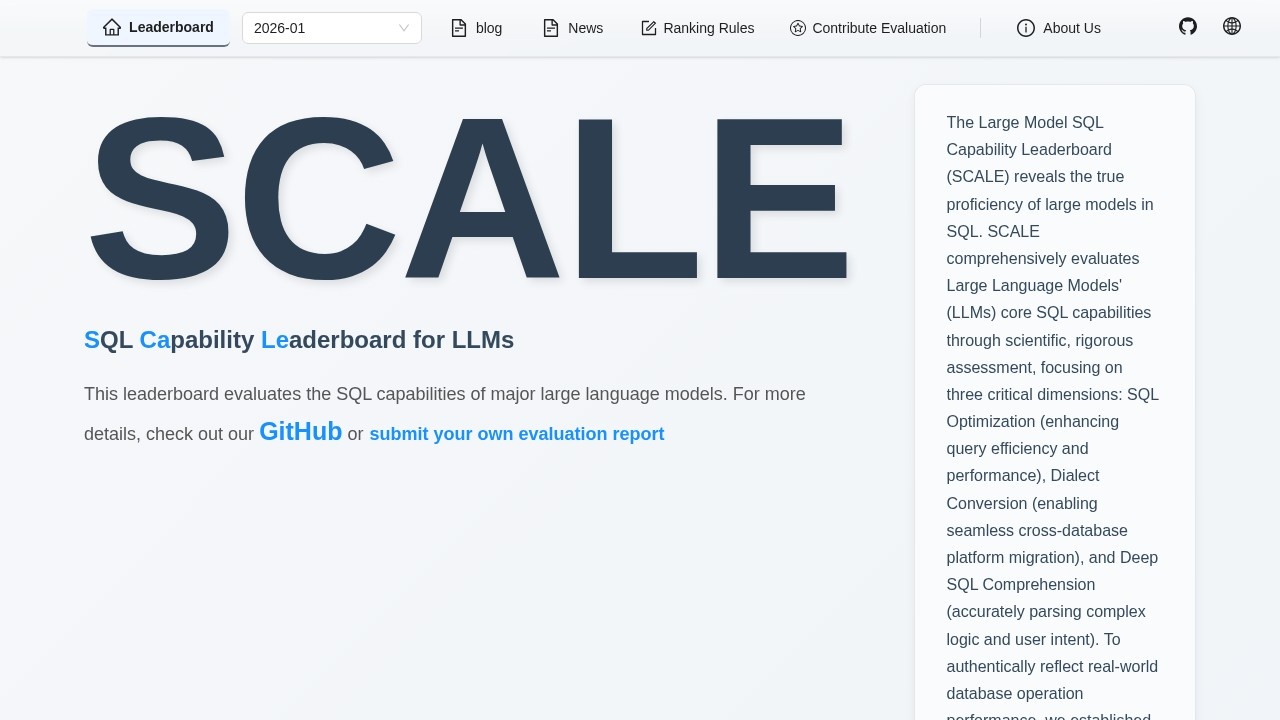
Task: Click 'submit your own evaluation report' link
Action: coord(516,434)
